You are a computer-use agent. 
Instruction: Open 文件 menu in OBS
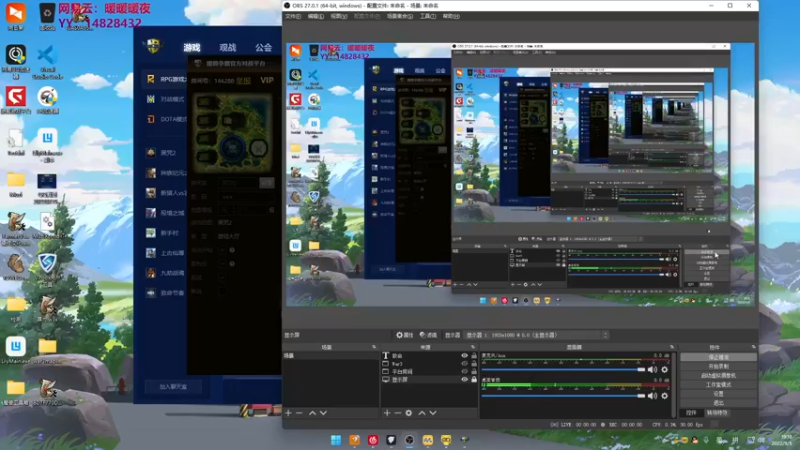pyautogui.click(x=293, y=16)
